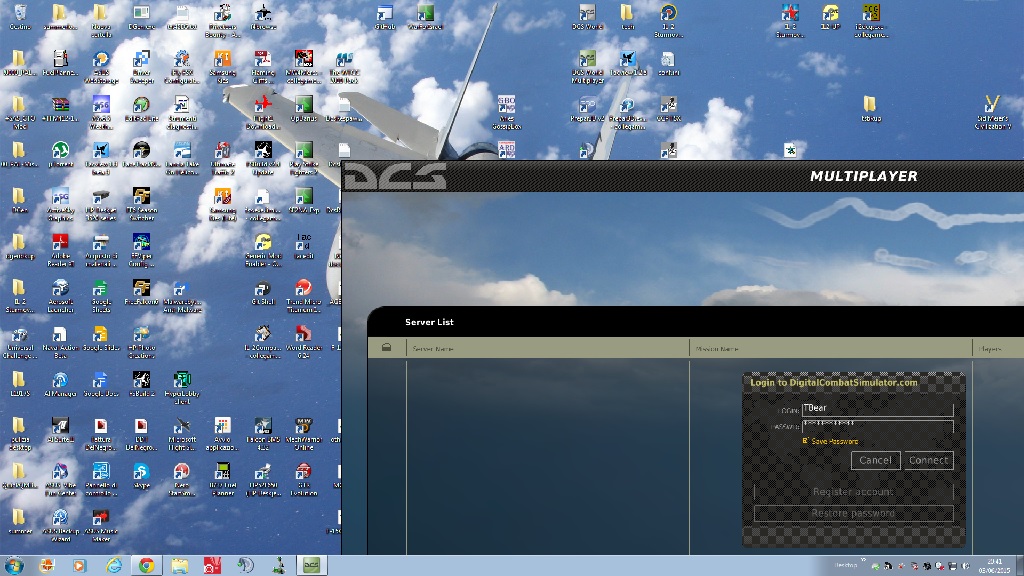Click the Register account button
Screen dimensions: 1024x576
pos(853,491)
